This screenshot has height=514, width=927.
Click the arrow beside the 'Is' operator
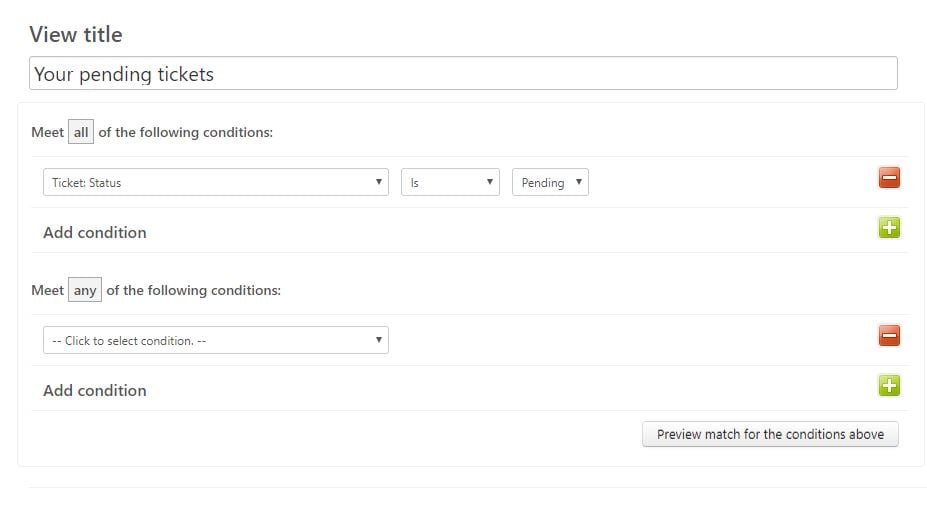coord(490,182)
